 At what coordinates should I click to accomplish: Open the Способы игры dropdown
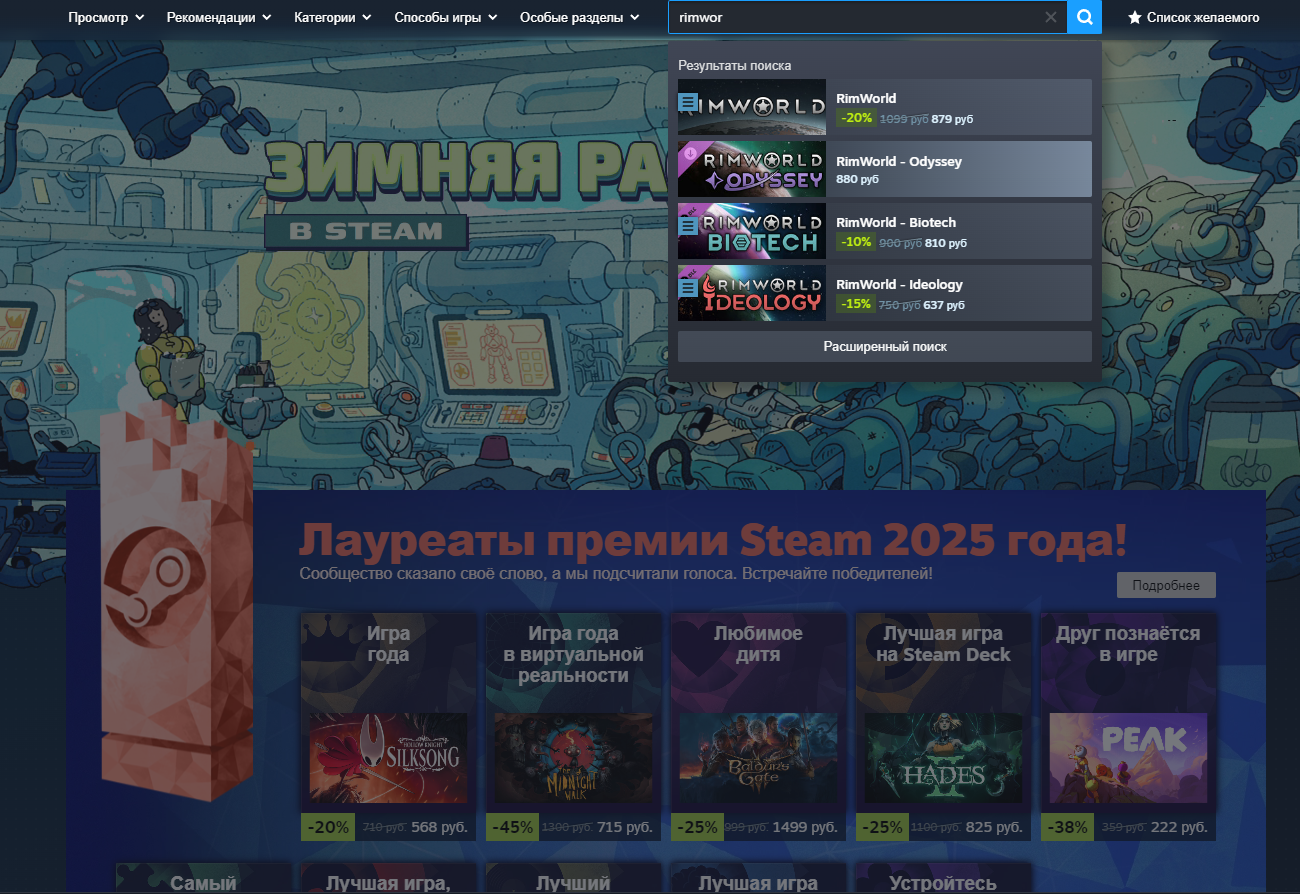click(x=446, y=17)
